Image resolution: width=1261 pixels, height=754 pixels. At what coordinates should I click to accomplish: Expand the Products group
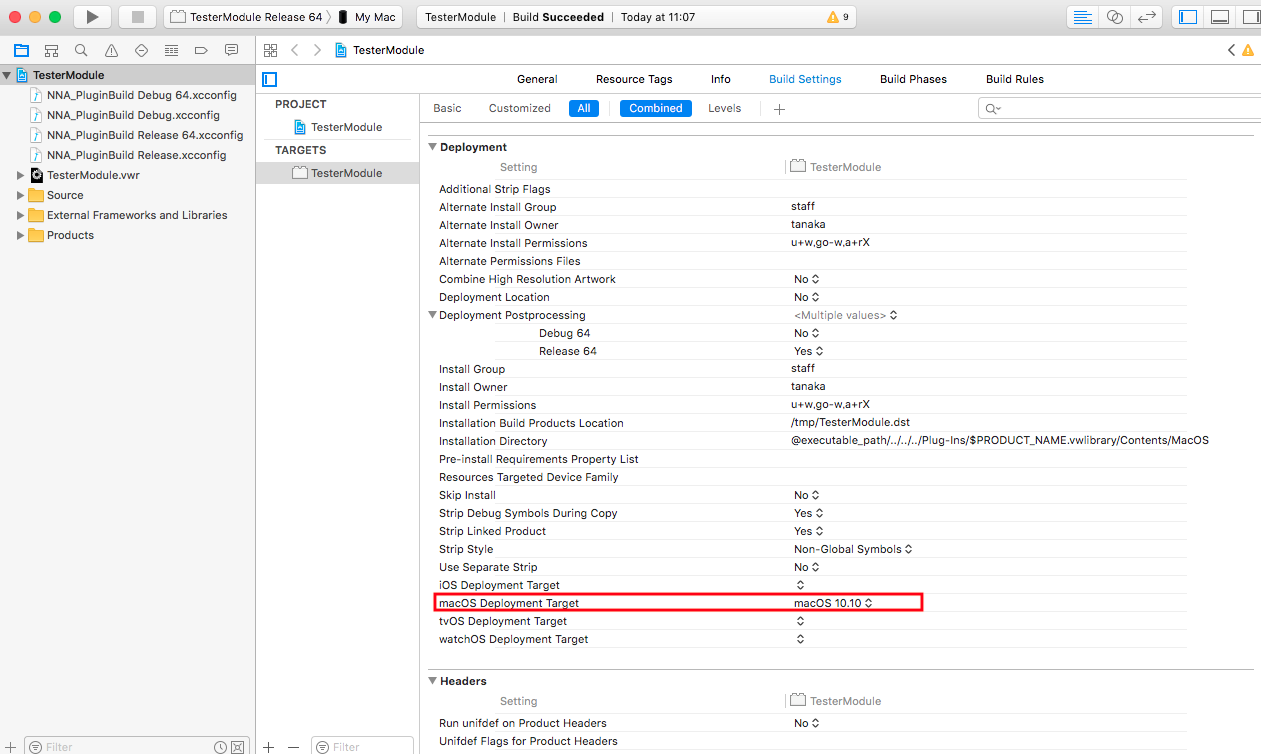[20, 235]
